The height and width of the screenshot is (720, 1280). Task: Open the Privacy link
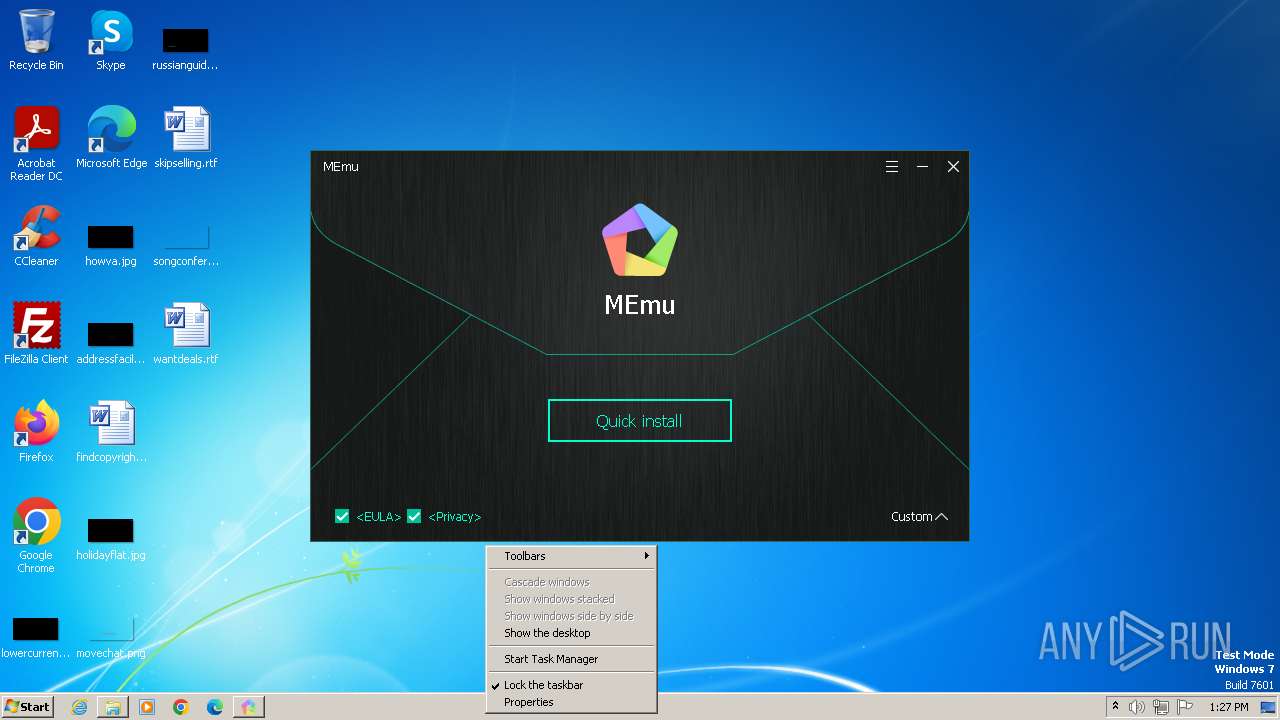[454, 517]
